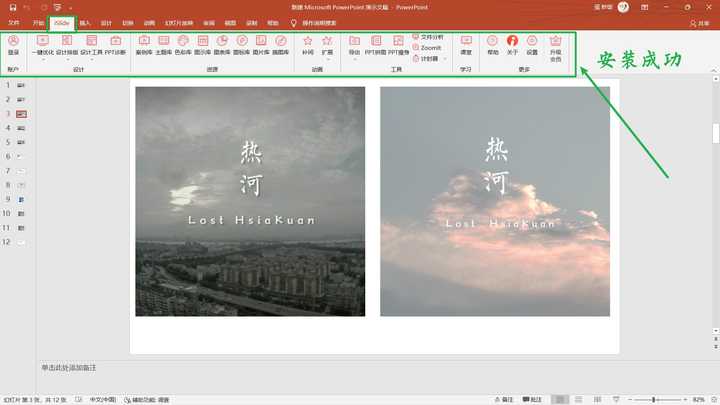This screenshot has height=405, width=720.
Task: Expand the 设计排版 dropdown arrow
Action: tap(67, 60)
